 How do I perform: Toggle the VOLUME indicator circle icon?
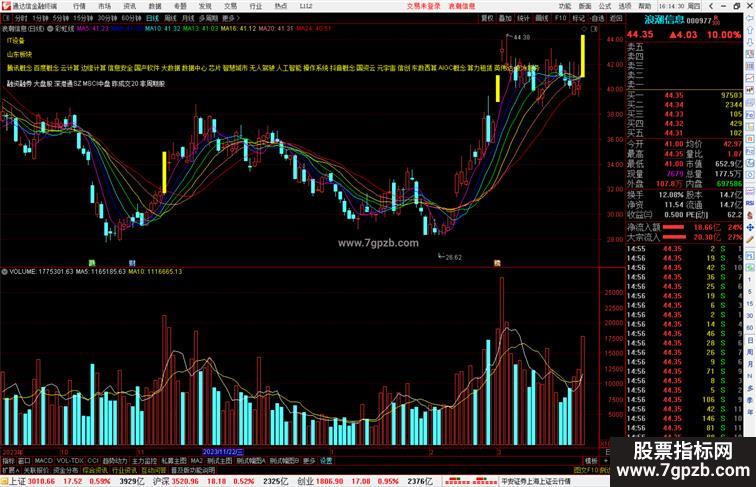point(4,272)
